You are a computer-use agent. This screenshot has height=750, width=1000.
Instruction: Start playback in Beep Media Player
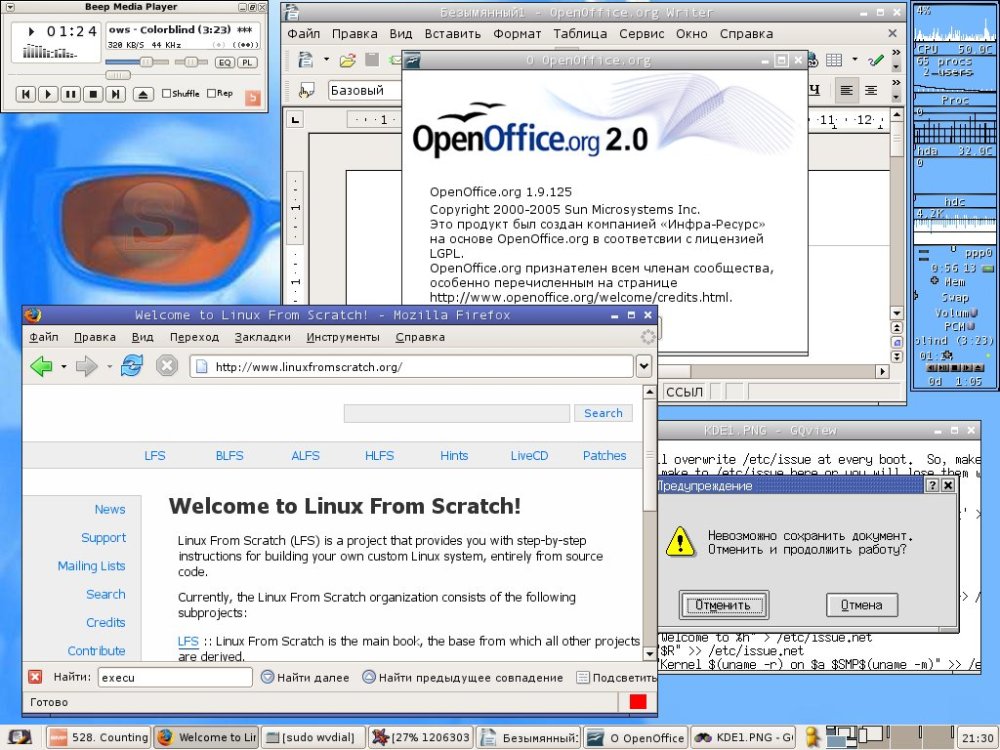point(48,94)
